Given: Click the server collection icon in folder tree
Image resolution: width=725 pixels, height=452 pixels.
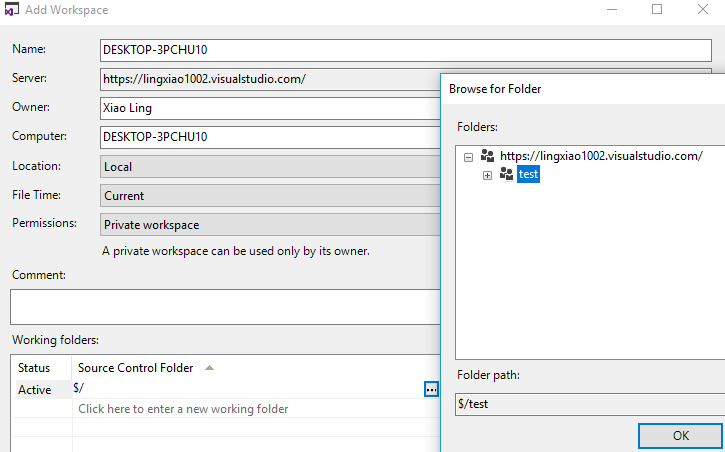Looking at the screenshot, I should click(488, 156).
